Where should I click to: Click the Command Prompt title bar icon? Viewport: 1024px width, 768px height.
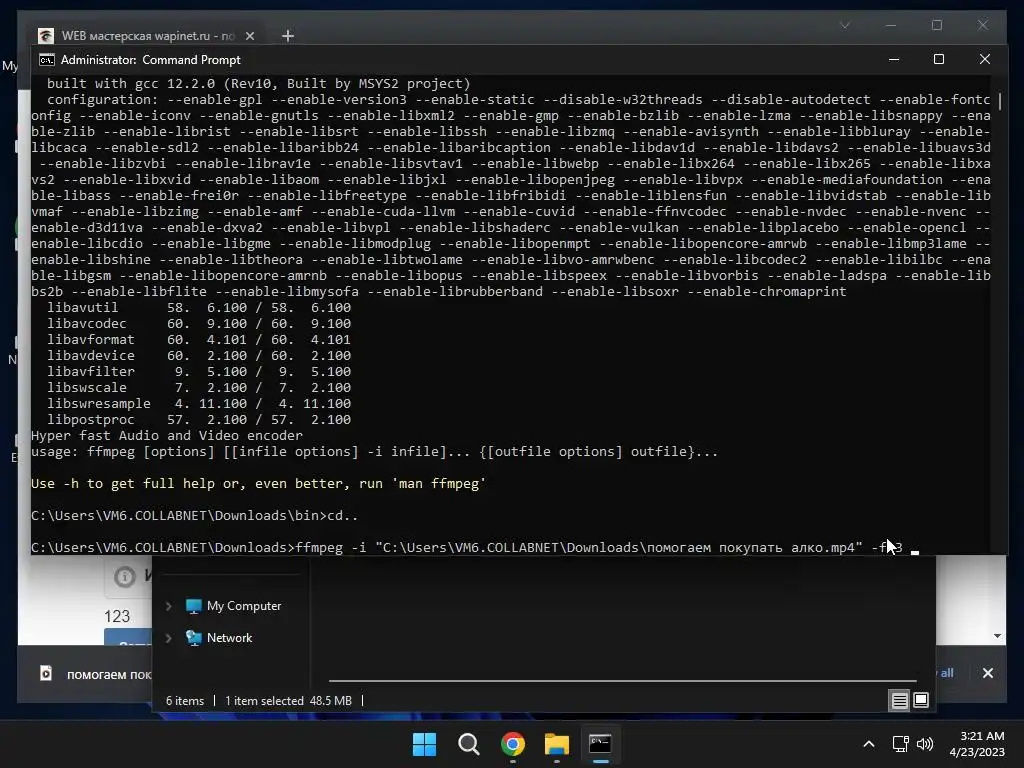pos(46,60)
